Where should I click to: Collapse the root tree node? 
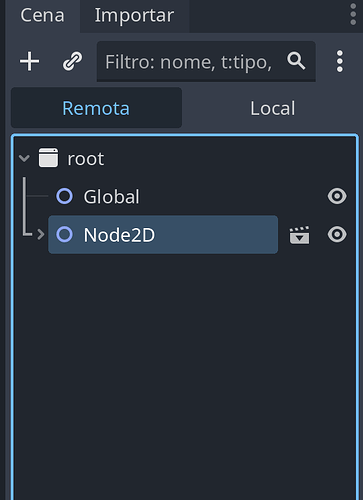click(24, 158)
